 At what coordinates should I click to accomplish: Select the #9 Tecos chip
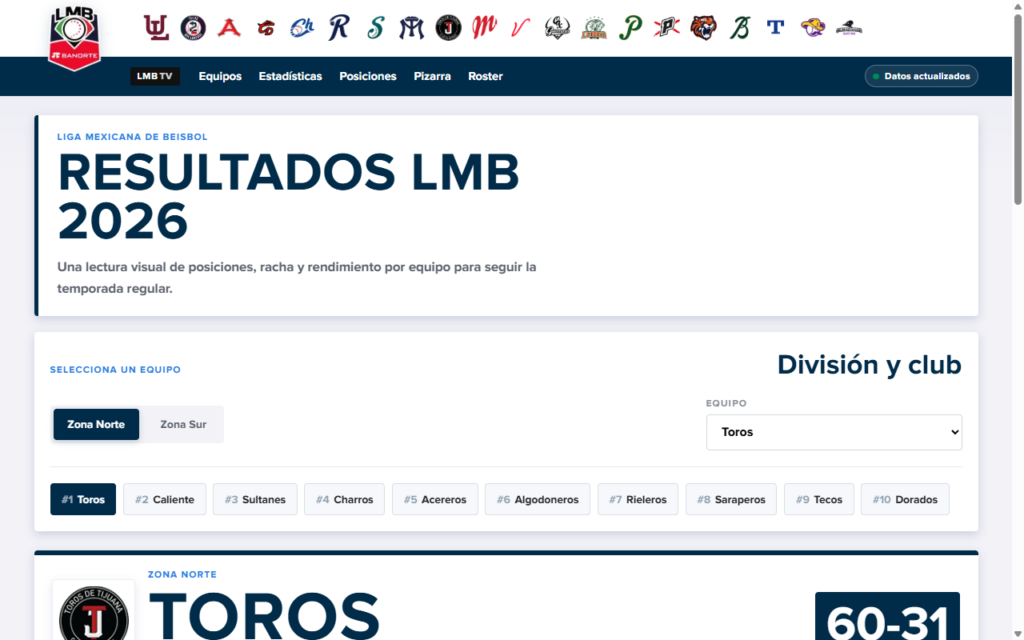coord(819,500)
